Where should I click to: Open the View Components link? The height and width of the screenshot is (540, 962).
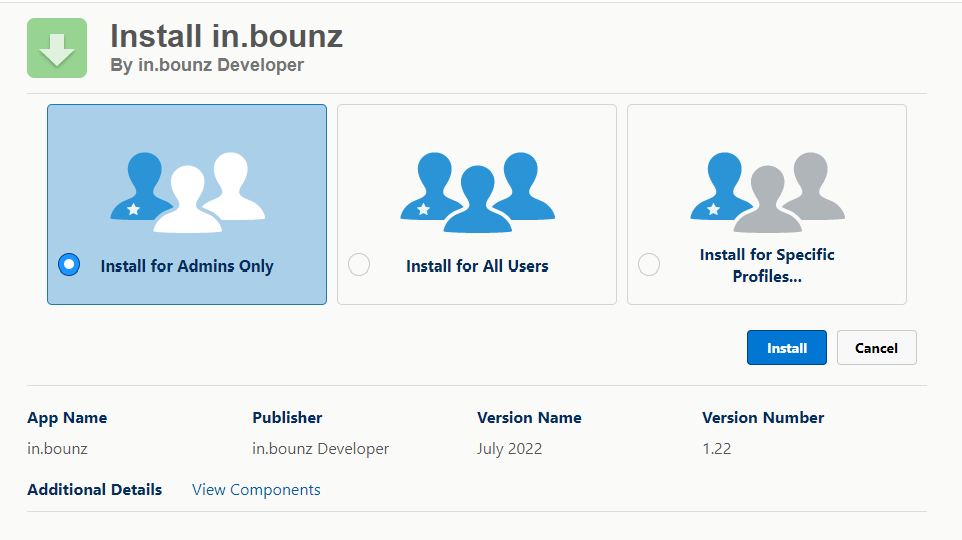[256, 490]
